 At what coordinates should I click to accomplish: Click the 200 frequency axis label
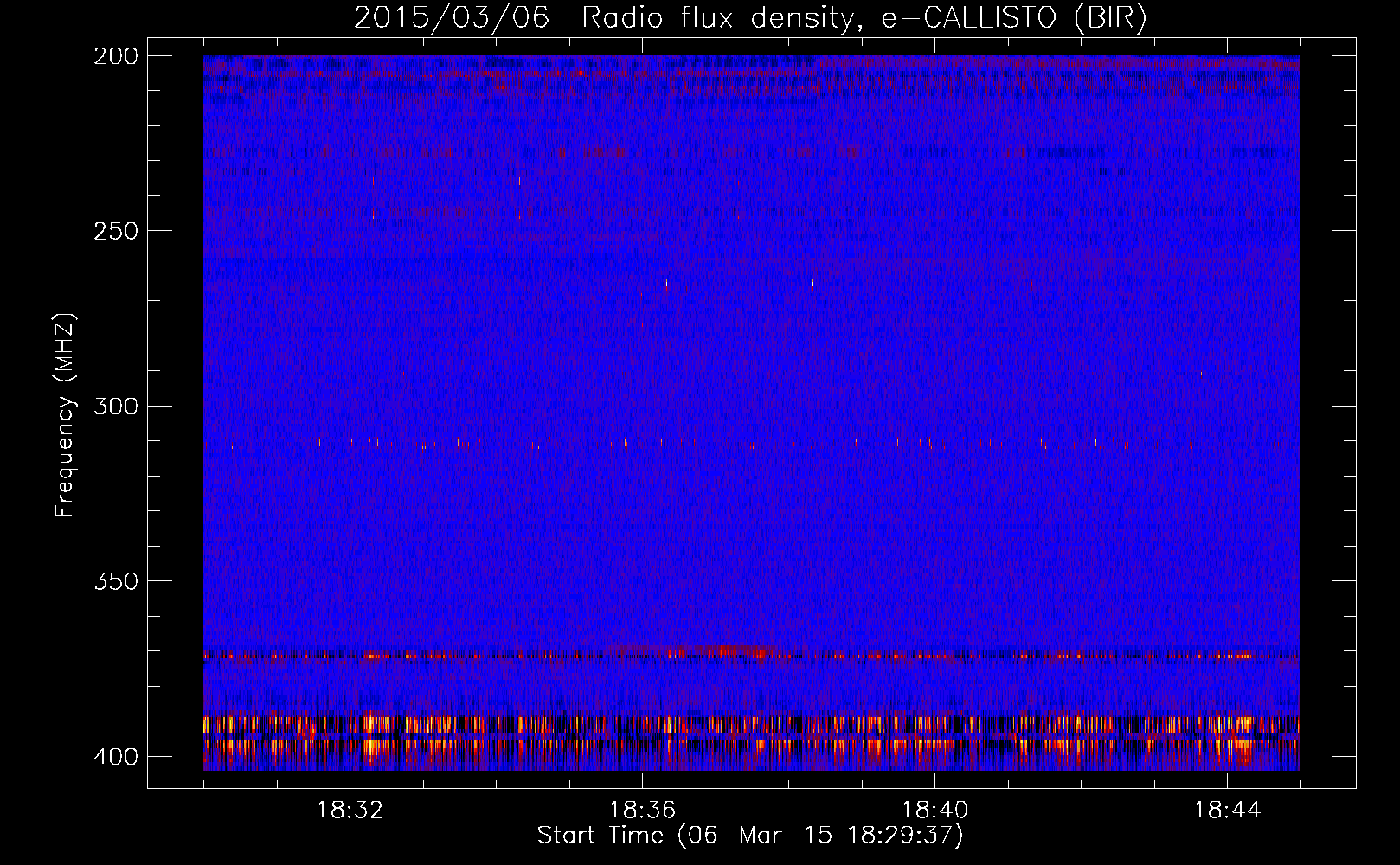click(115, 56)
